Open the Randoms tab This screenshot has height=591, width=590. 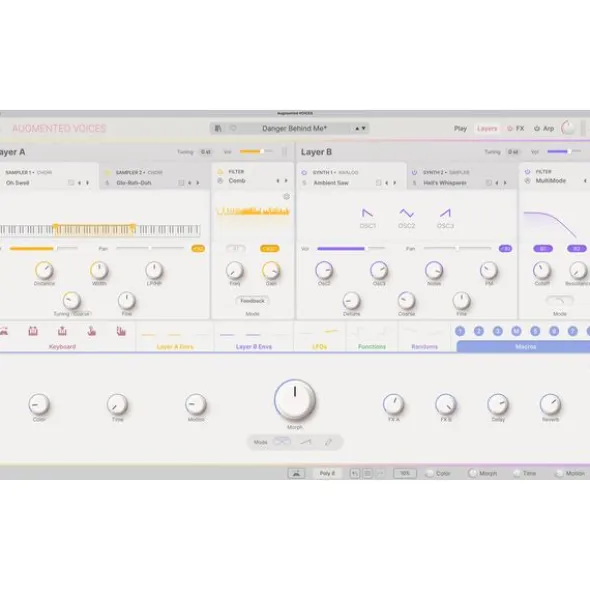point(424,338)
